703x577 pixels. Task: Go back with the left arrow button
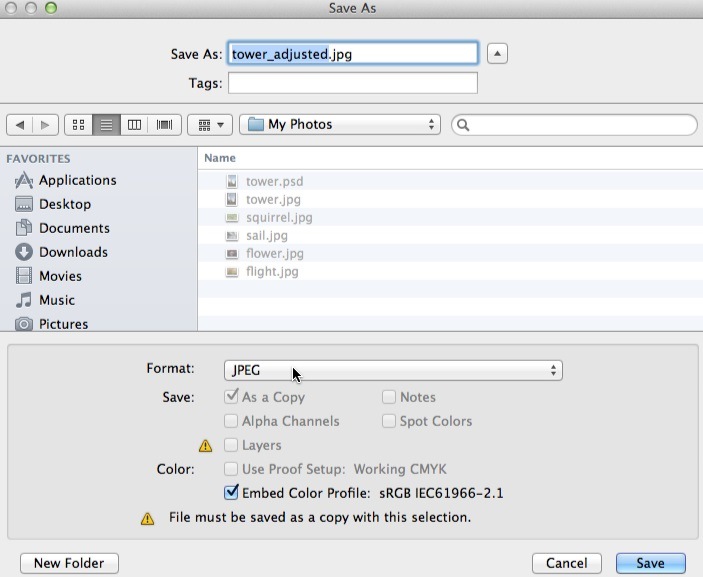[x=20, y=125]
